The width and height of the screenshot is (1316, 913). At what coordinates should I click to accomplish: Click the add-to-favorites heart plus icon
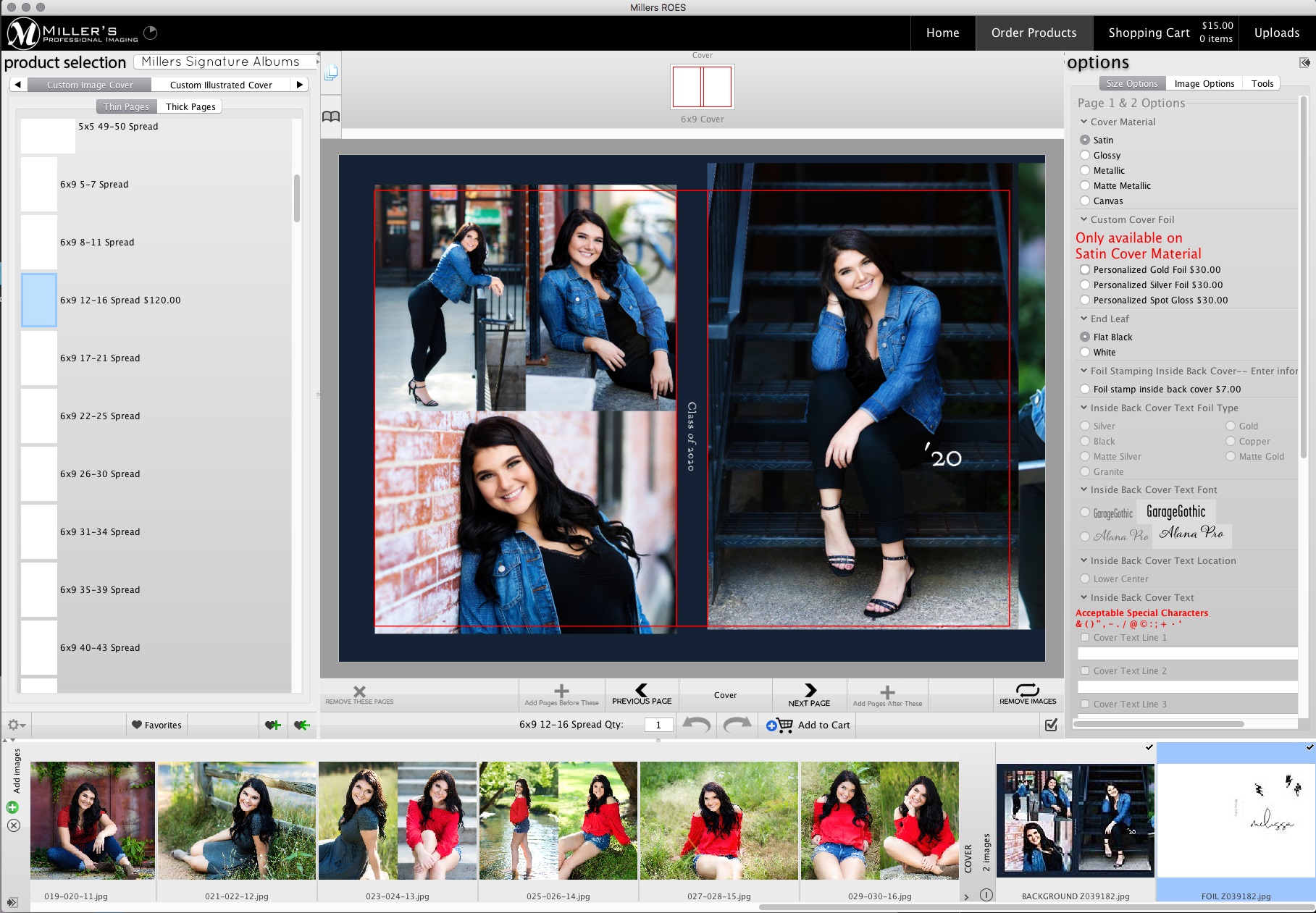(273, 725)
